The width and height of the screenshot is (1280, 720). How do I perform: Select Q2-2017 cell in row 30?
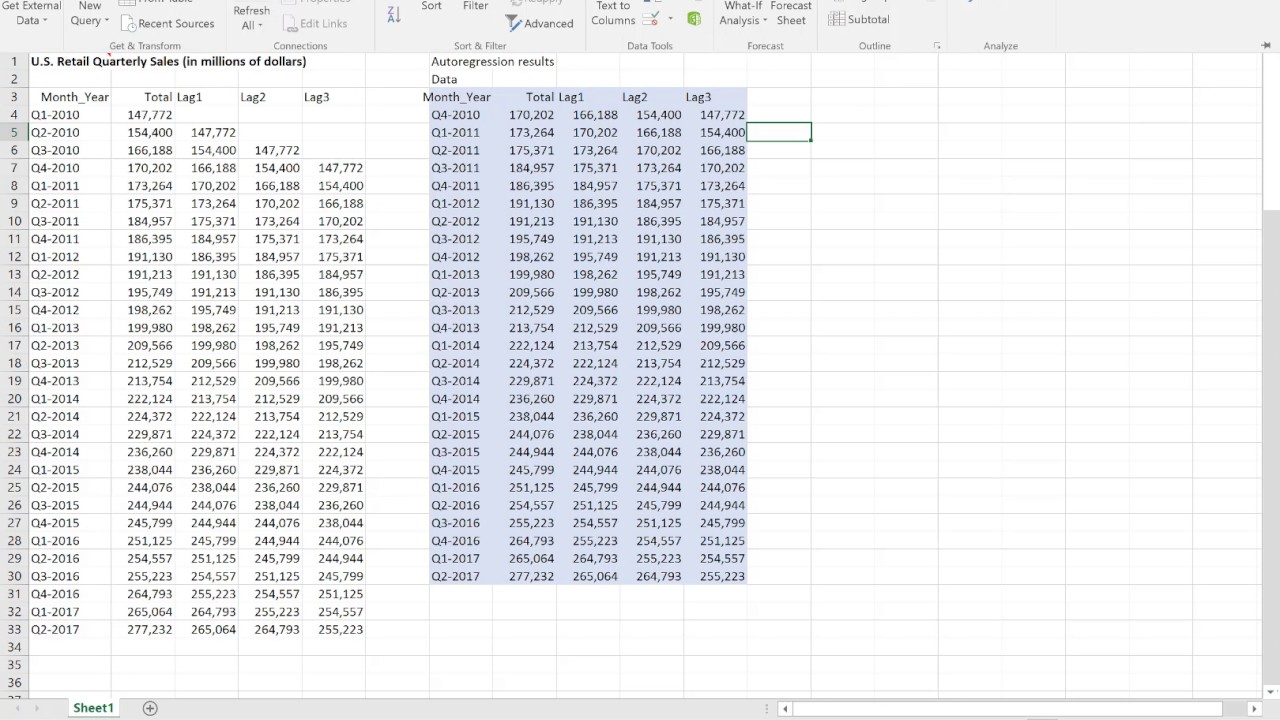pyautogui.click(x=455, y=576)
